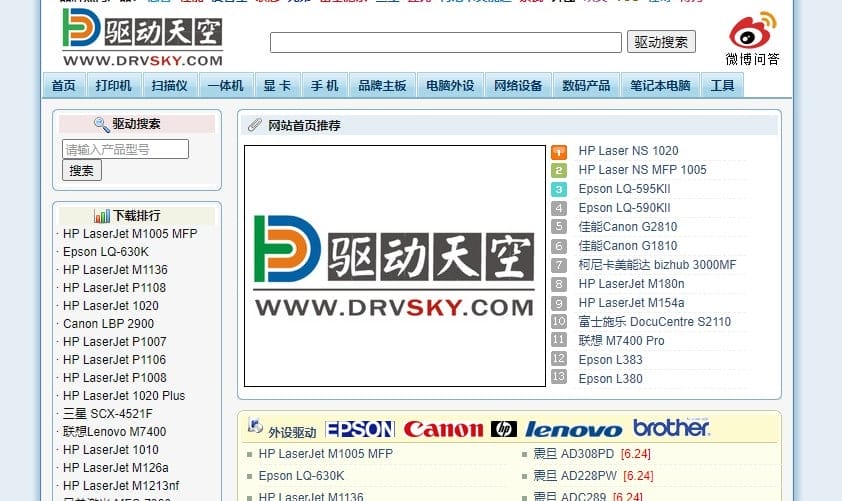Open the 数码产品 navigation tab
Screen dimensions: 842x501
[586, 85]
